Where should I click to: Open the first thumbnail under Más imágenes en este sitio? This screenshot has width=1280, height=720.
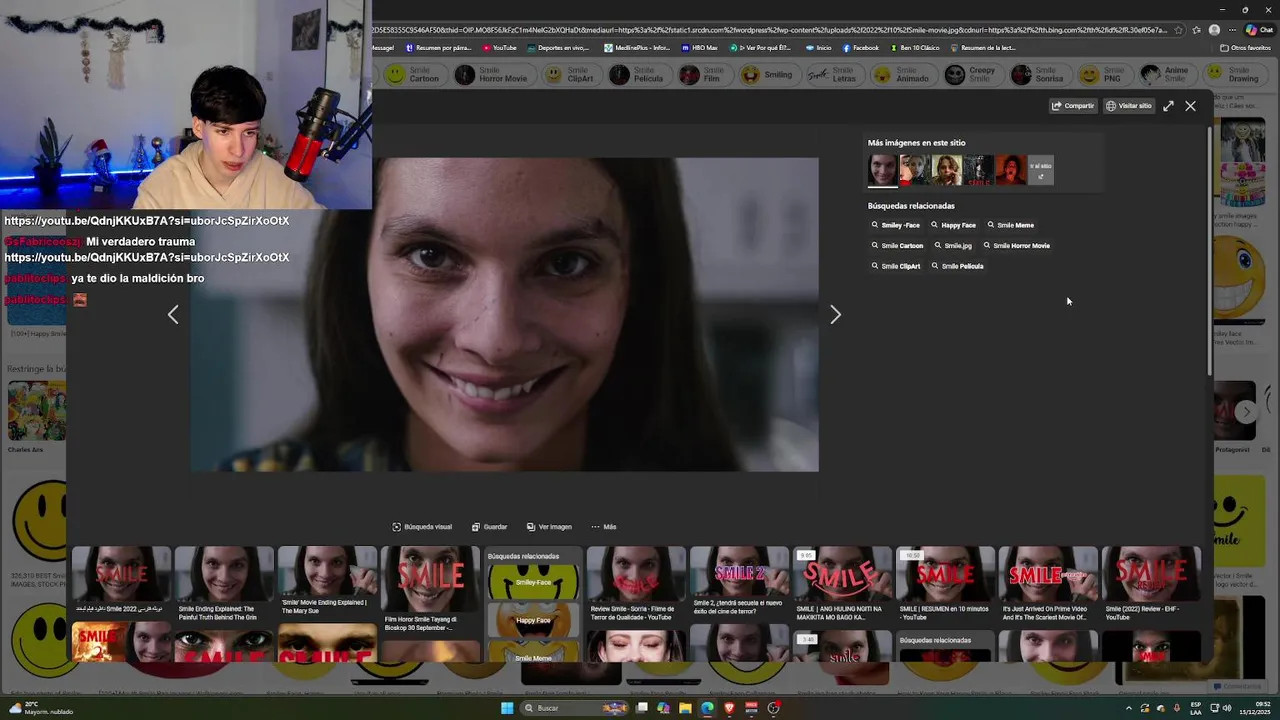tap(883, 170)
